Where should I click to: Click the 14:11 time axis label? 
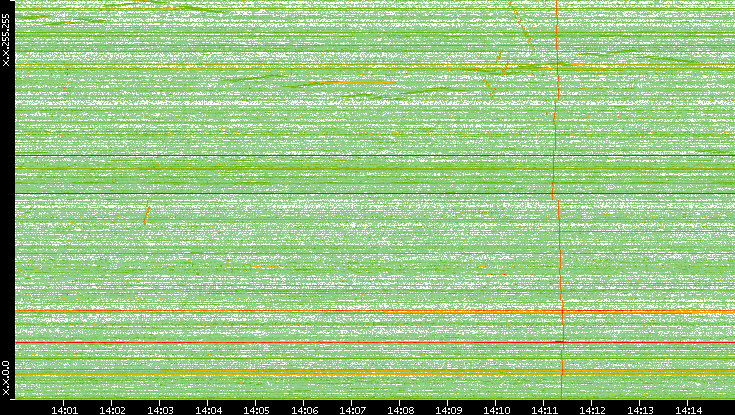544,410
